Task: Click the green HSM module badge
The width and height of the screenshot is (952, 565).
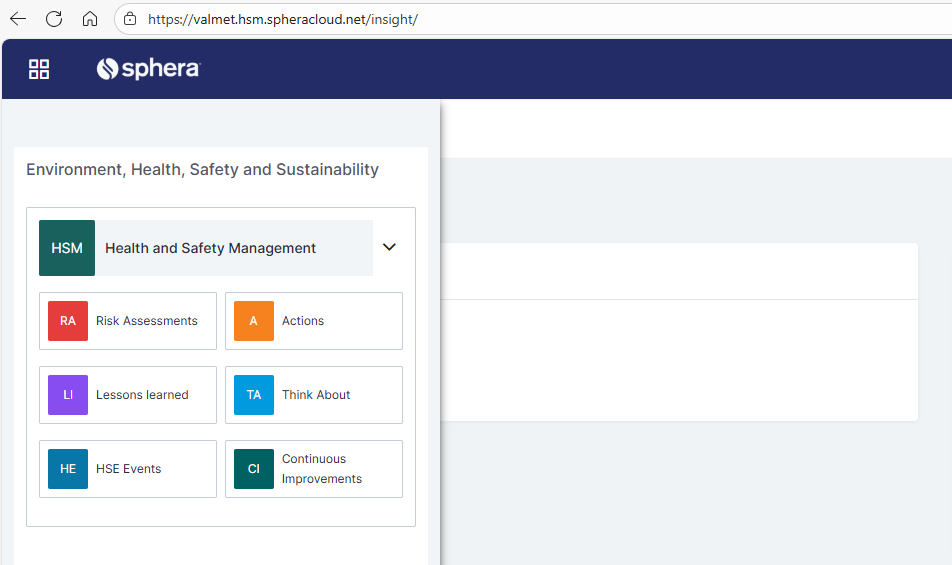Action: point(67,248)
